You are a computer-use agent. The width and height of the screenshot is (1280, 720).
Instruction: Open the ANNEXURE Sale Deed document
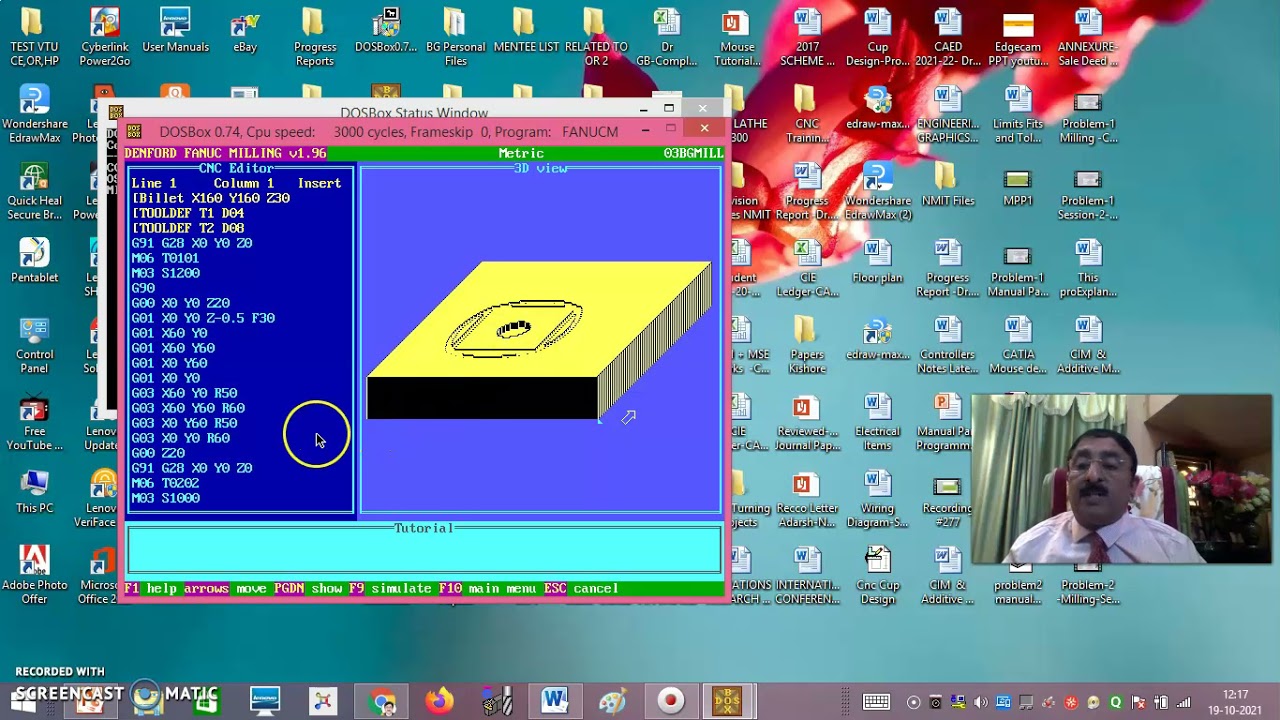point(1088,37)
